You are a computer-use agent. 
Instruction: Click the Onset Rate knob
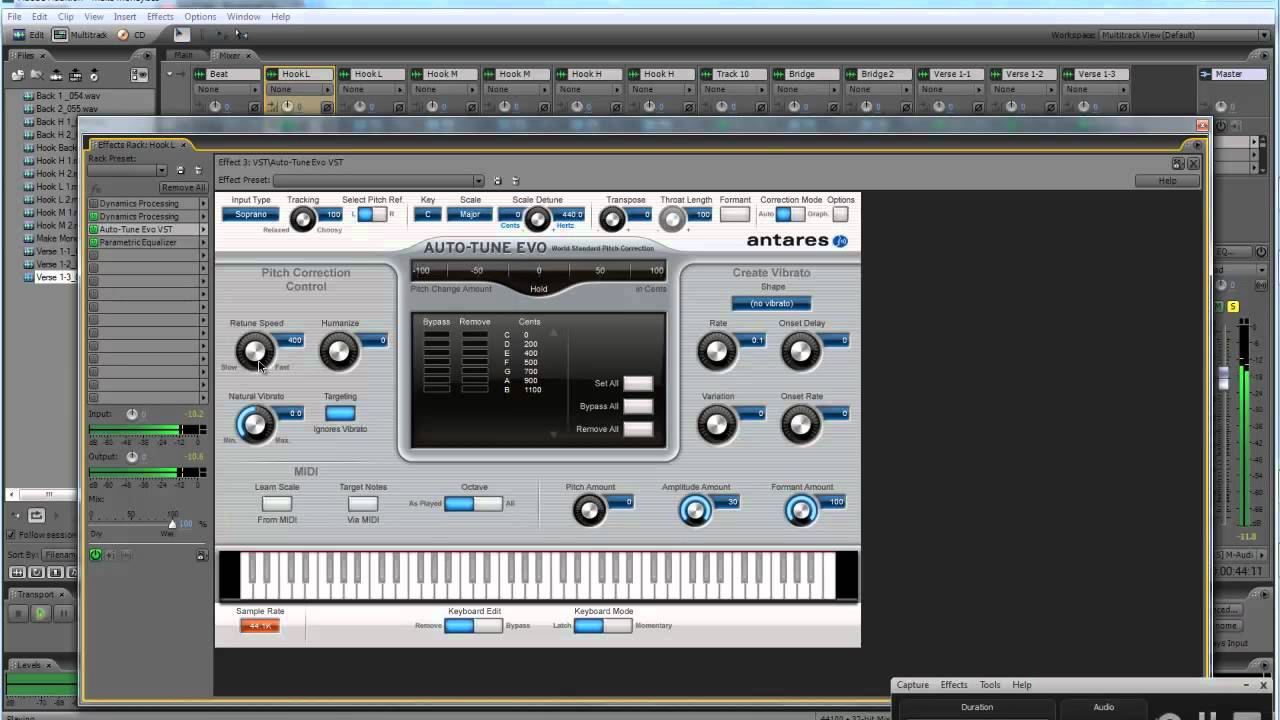800,424
